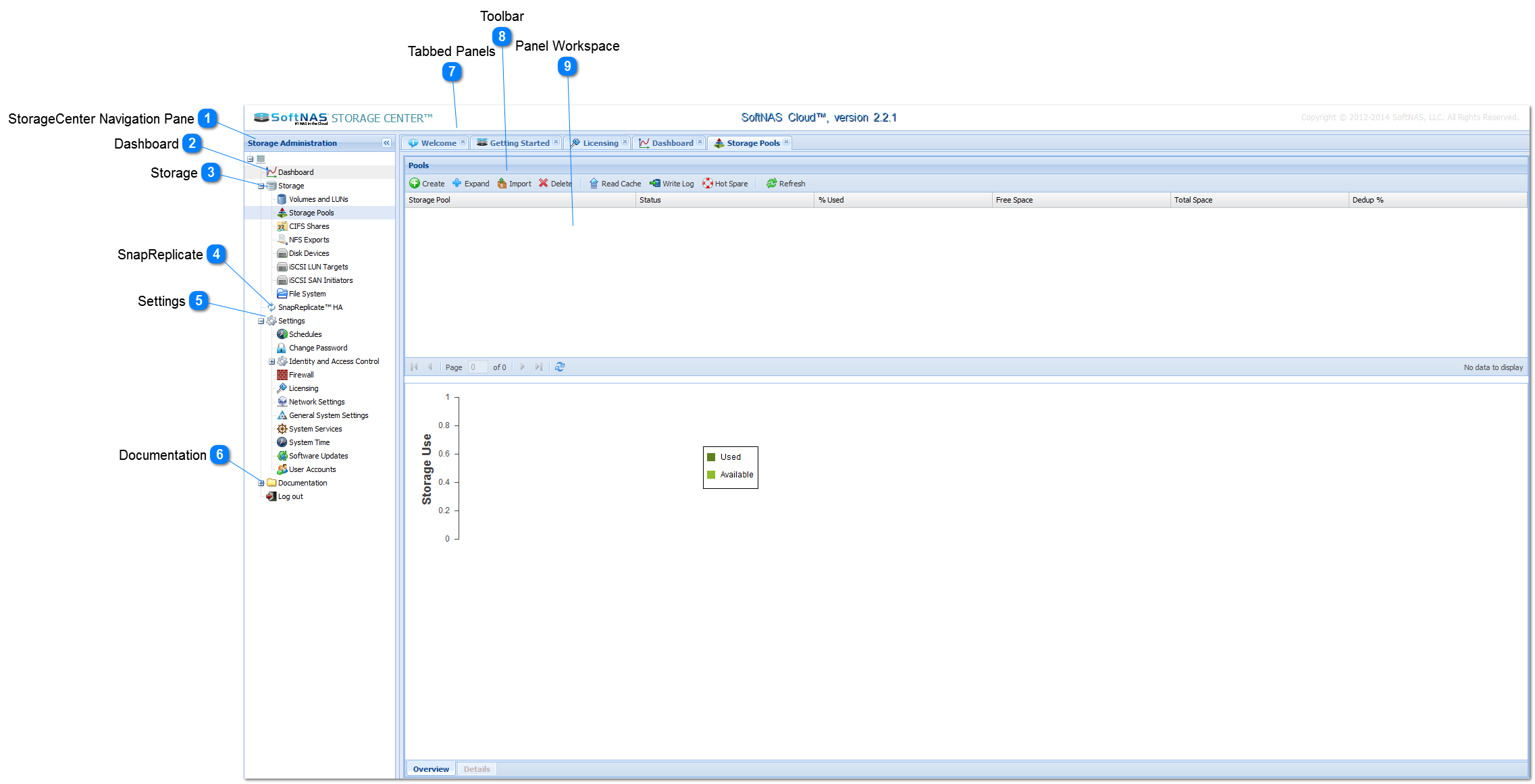
Task: Open iSCSI LUN Targets tree item
Action: click(318, 267)
